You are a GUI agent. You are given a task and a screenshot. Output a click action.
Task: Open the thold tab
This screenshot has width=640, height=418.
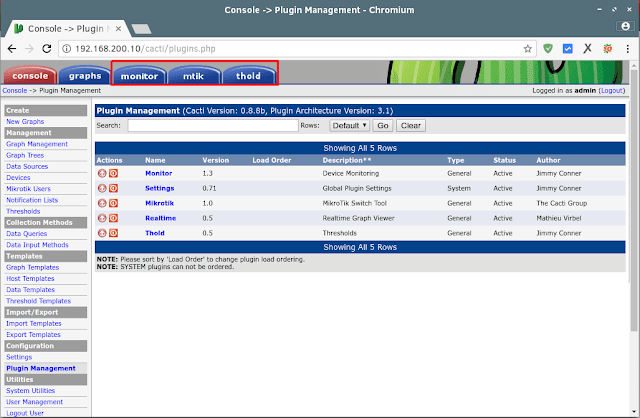pyautogui.click(x=248, y=76)
